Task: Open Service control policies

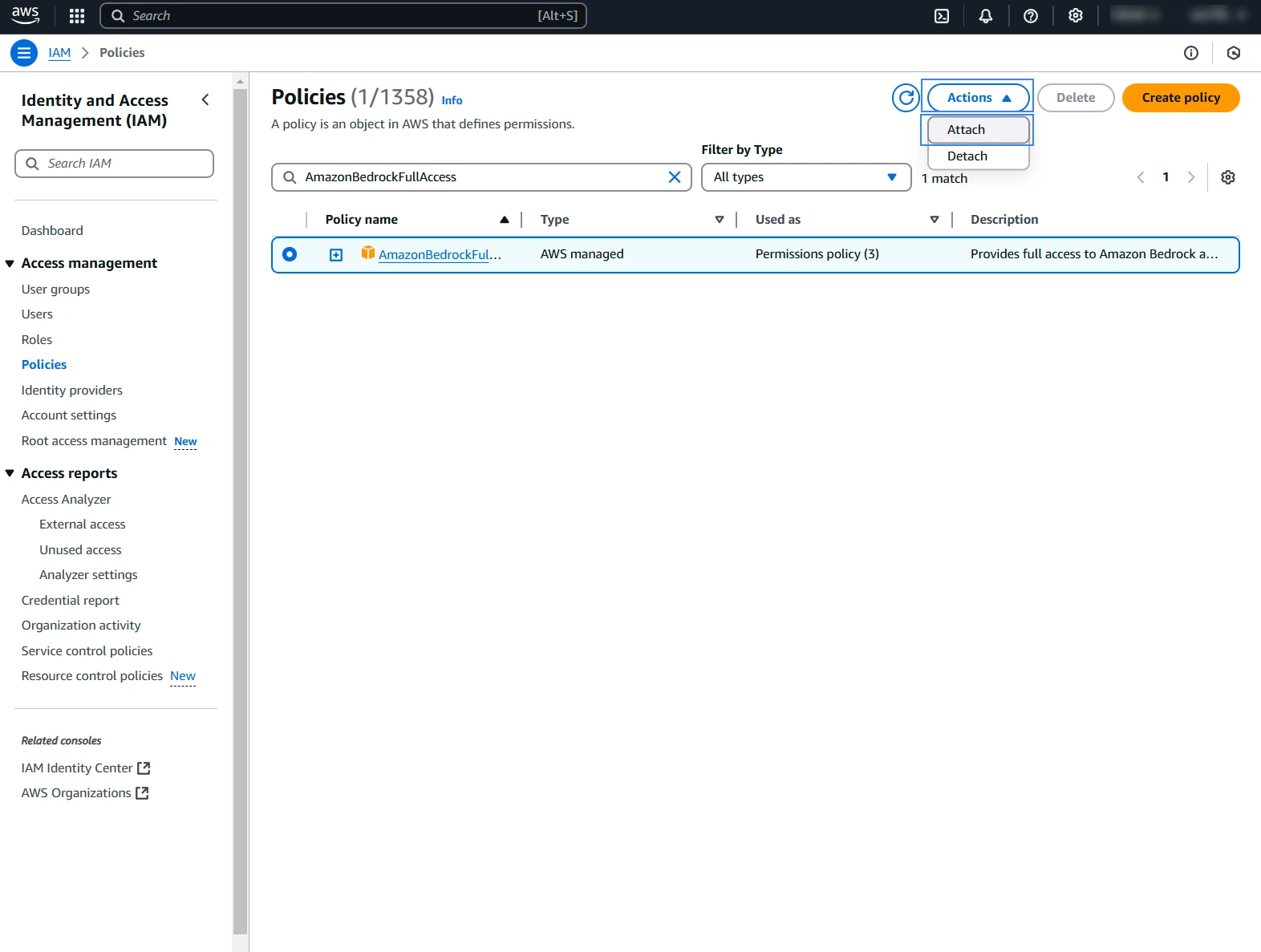Action: pyautogui.click(x=87, y=651)
